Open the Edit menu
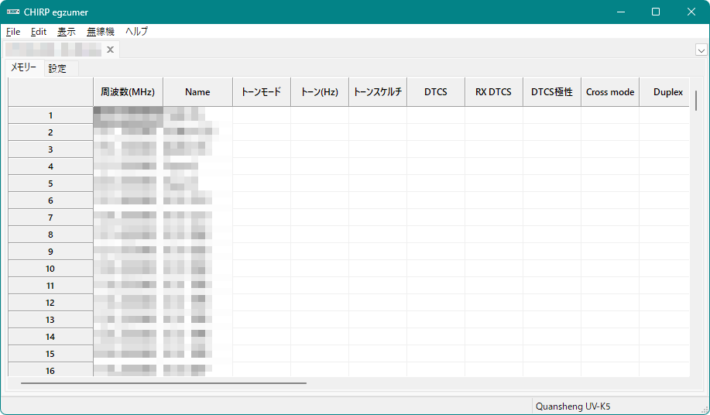 click(39, 32)
